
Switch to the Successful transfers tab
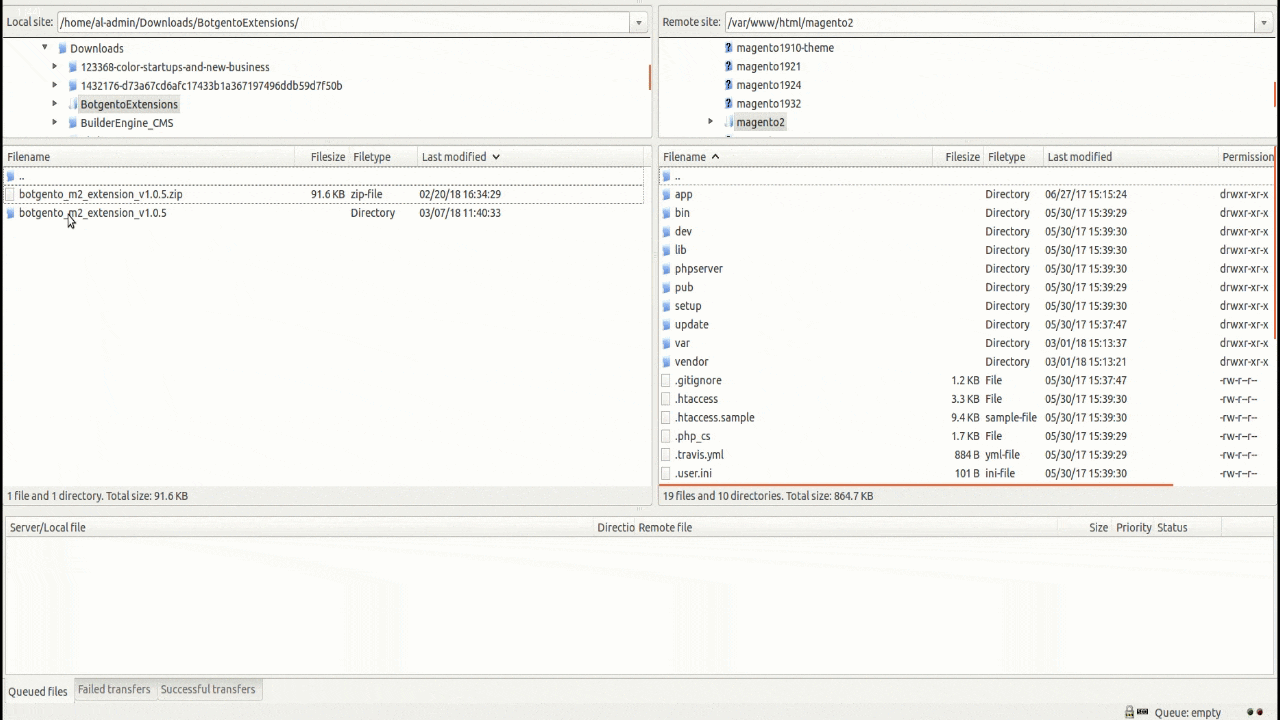208,690
